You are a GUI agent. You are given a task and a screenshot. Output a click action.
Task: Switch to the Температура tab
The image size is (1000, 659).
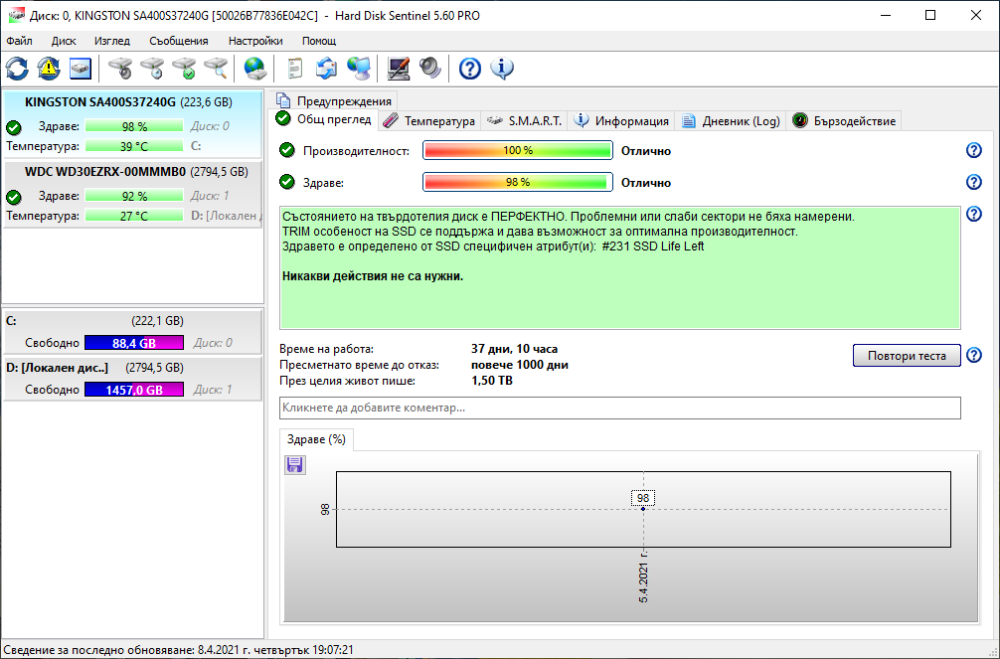tap(430, 121)
